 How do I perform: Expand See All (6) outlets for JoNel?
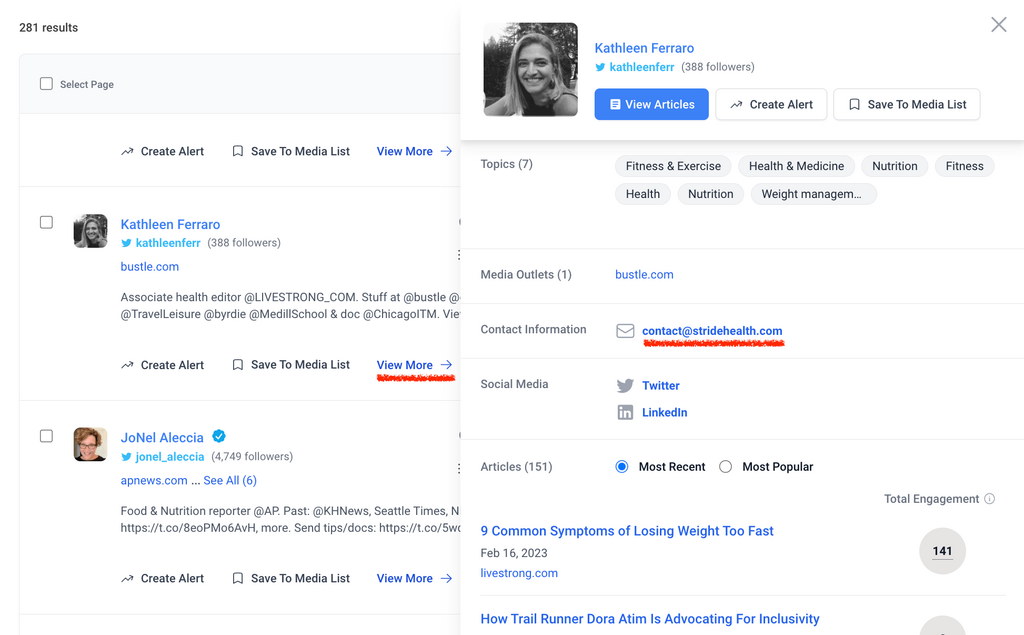pyautogui.click(x=230, y=481)
